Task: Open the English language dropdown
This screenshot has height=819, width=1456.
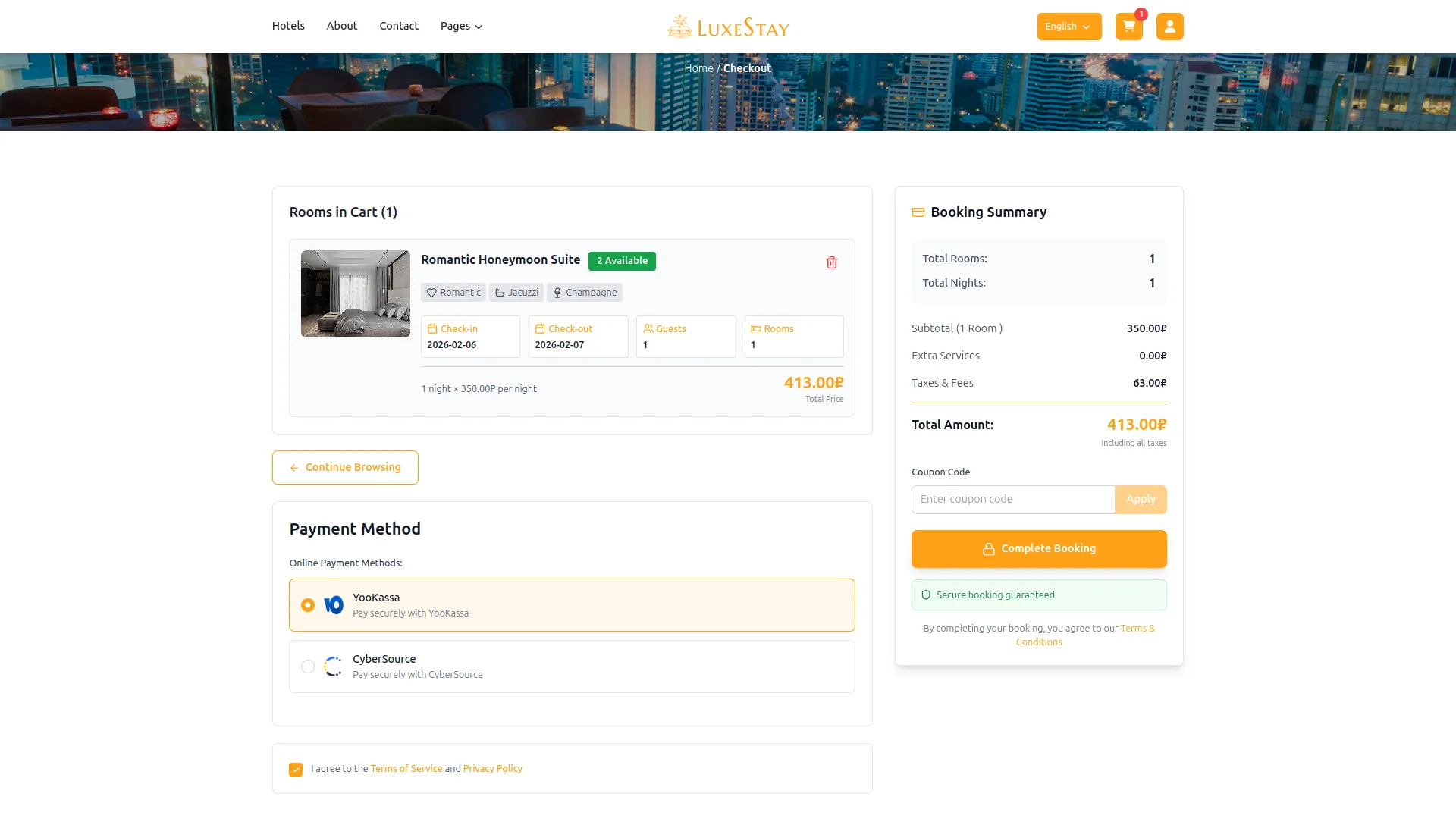Action: 1068,27
